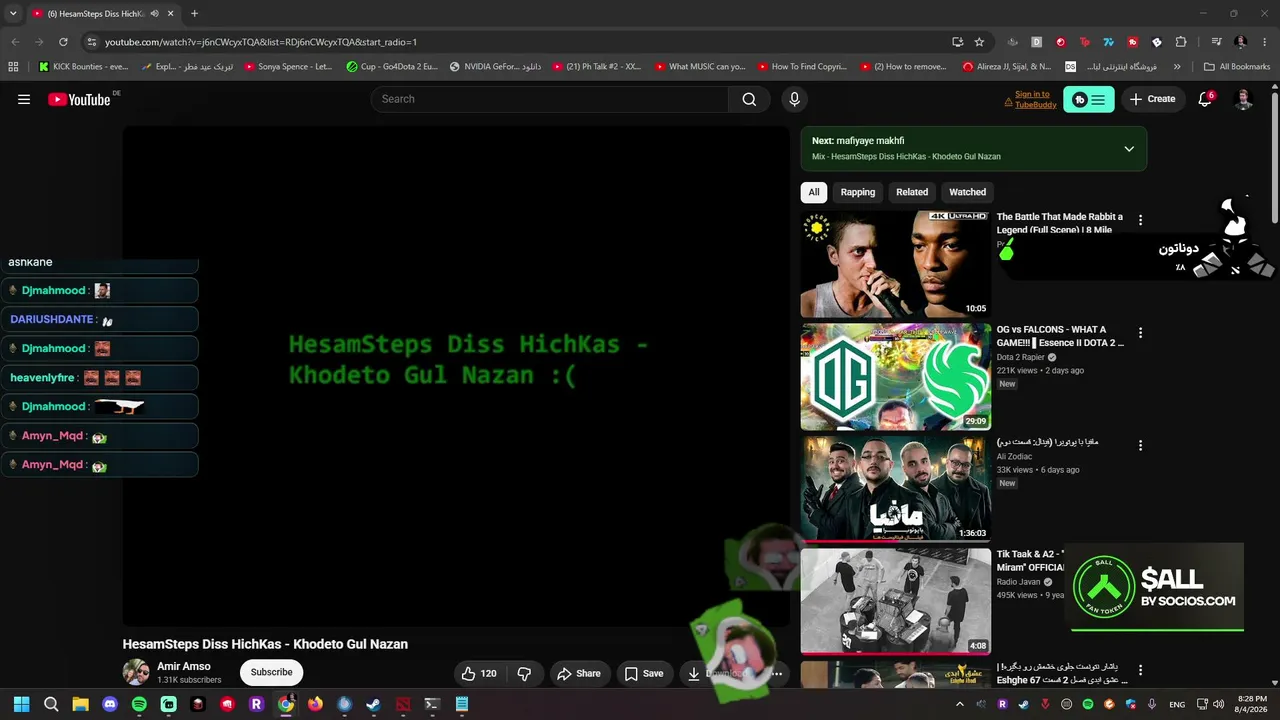Image resolution: width=1280 pixels, height=720 pixels.
Task: Sign in to TubeBuddy link
Action: pos(1035,99)
